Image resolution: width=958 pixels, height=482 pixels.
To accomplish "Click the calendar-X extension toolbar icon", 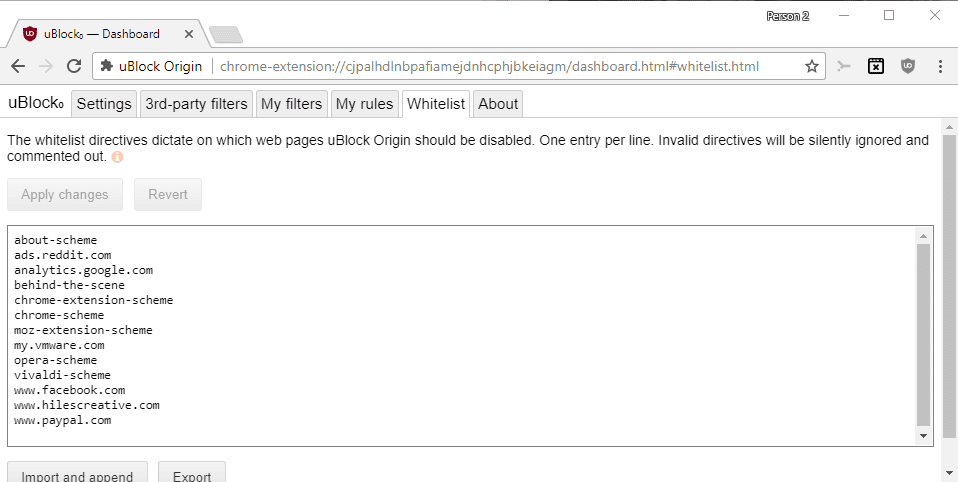I will pyautogui.click(x=876, y=66).
